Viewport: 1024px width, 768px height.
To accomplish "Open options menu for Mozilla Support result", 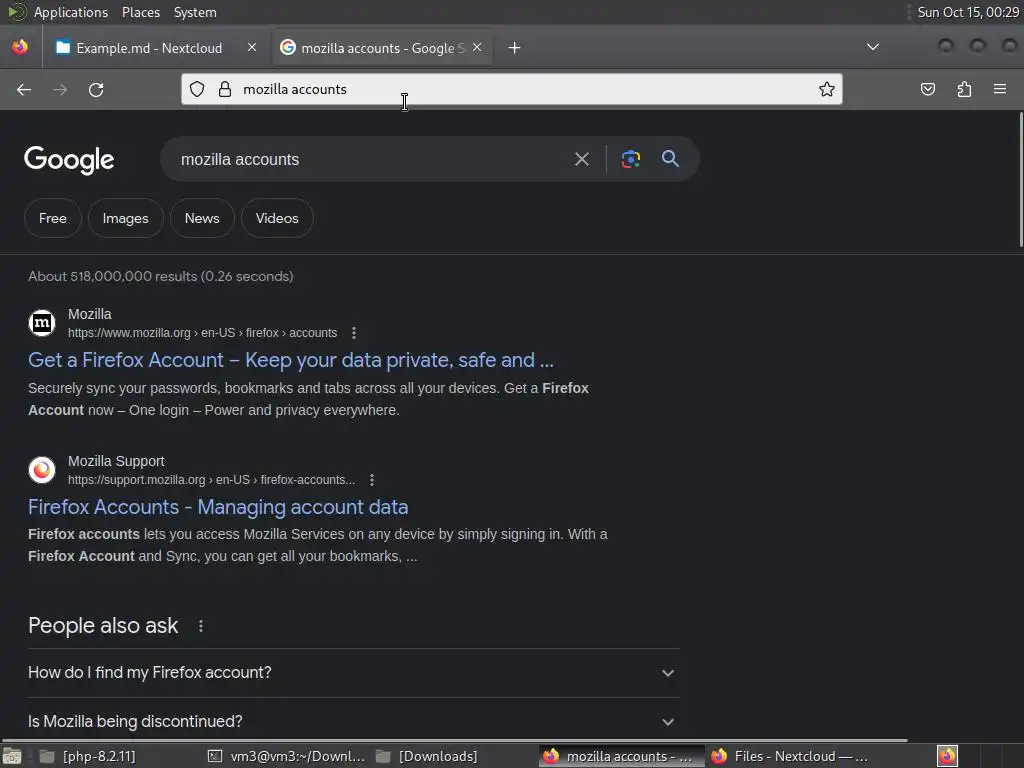I will [372, 480].
